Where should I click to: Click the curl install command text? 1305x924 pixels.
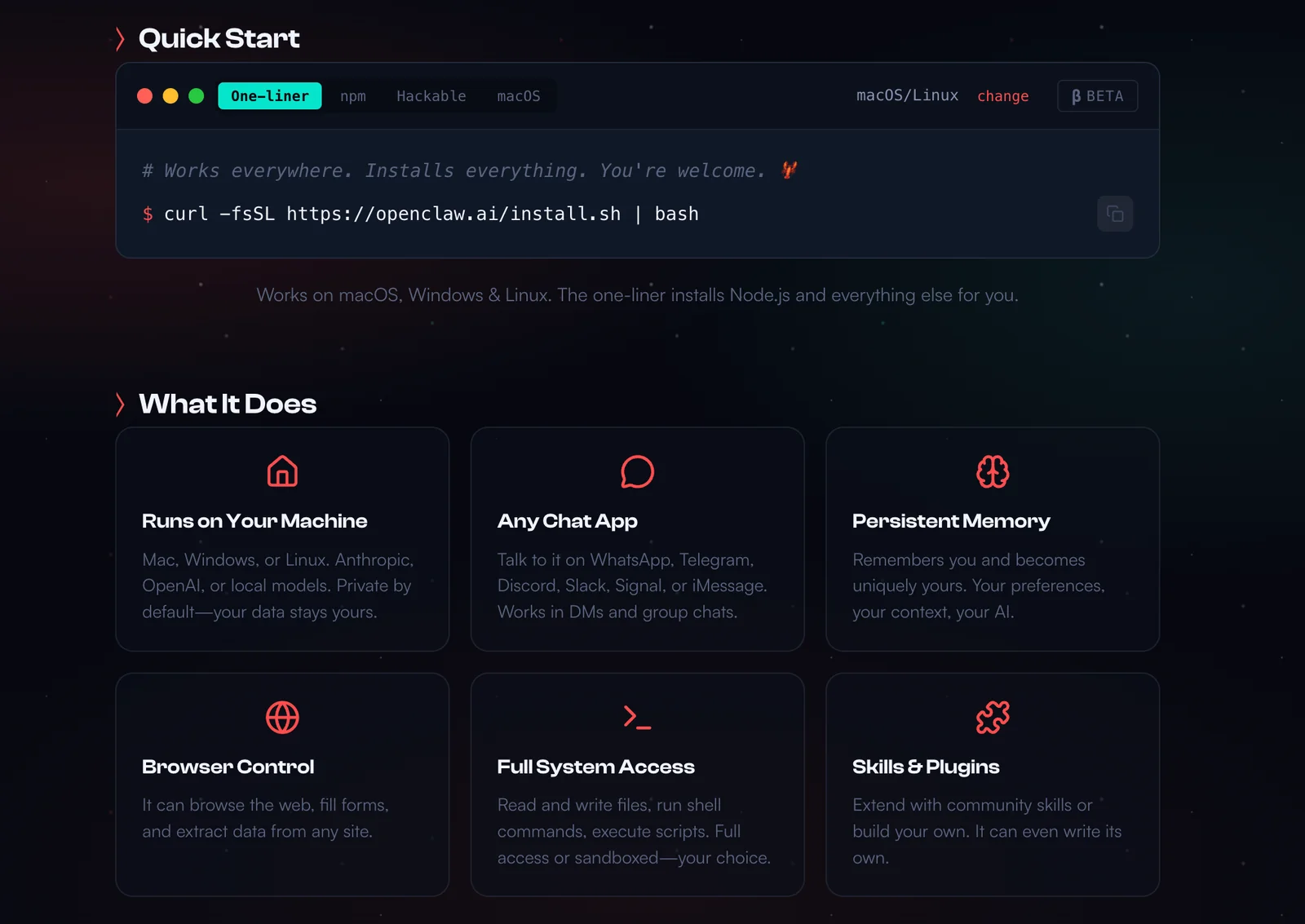click(431, 214)
